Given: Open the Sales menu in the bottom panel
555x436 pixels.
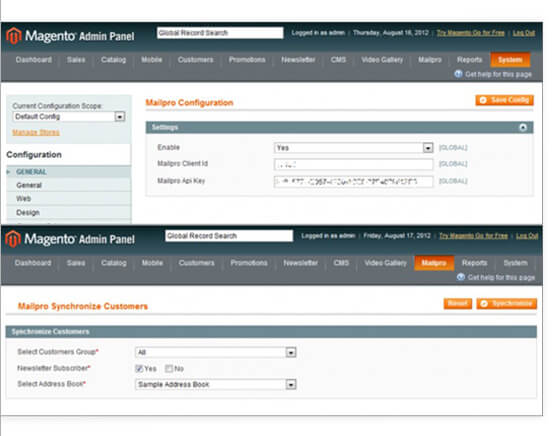Looking at the screenshot, I should [x=76, y=263].
